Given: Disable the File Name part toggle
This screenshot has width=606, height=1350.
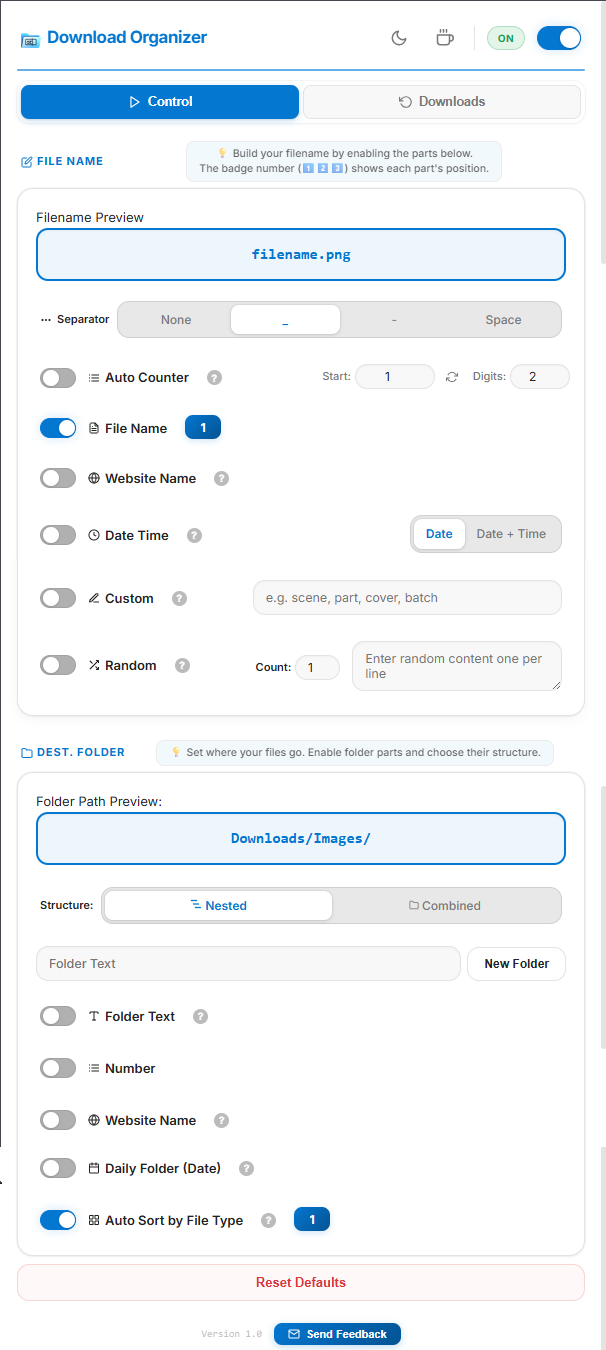Looking at the screenshot, I should [58, 427].
